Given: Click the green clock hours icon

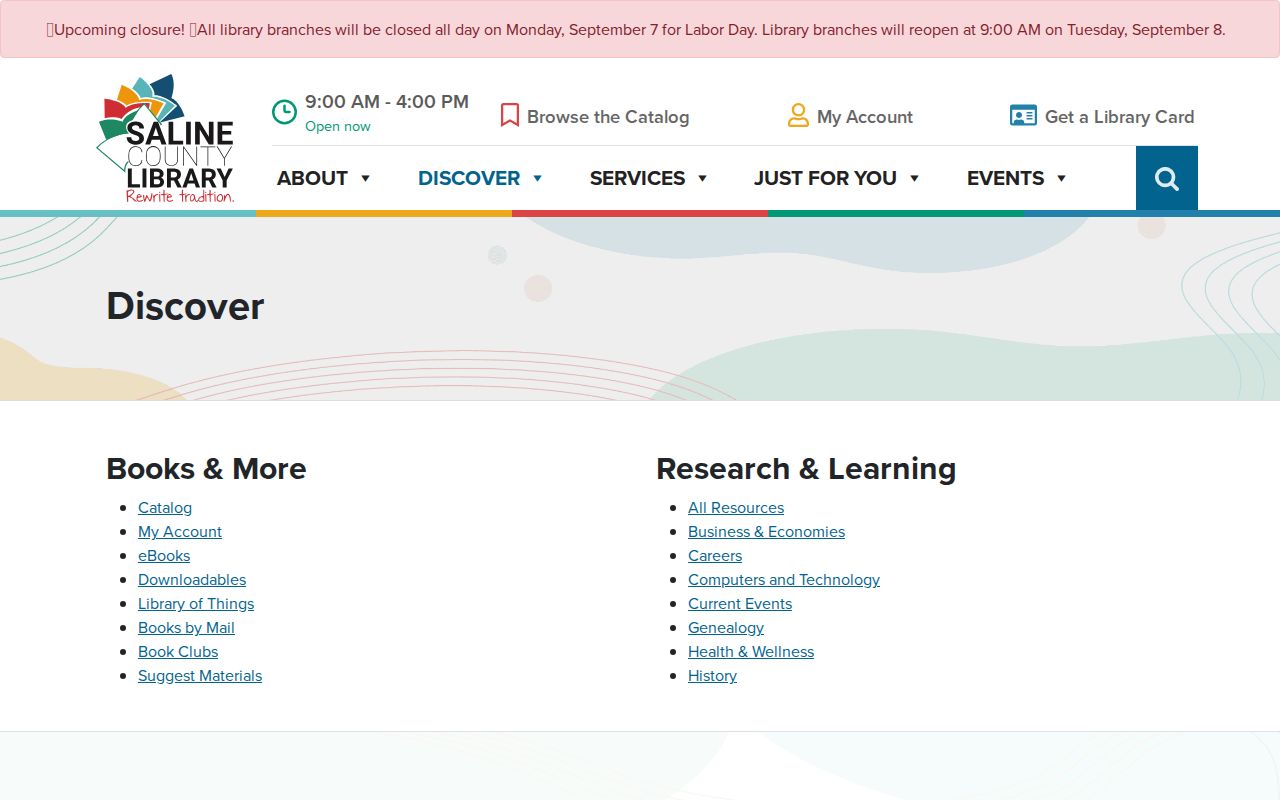Looking at the screenshot, I should tap(285, 112).
